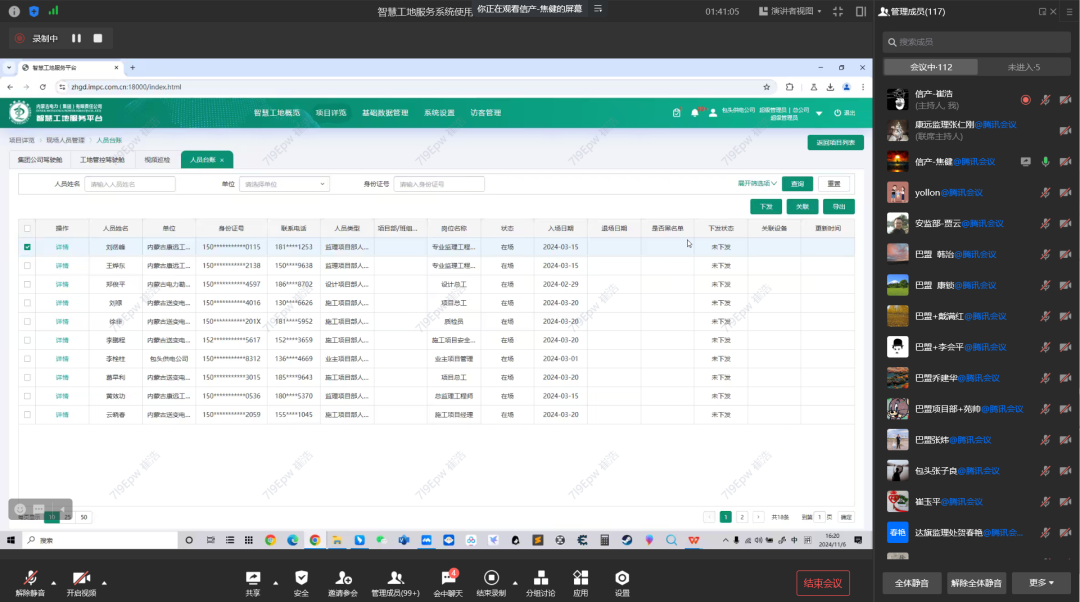The image size is (1080, 602).
Task: Open the 更多 dropdown in members panel
Action: click(x=1041, y=583)
